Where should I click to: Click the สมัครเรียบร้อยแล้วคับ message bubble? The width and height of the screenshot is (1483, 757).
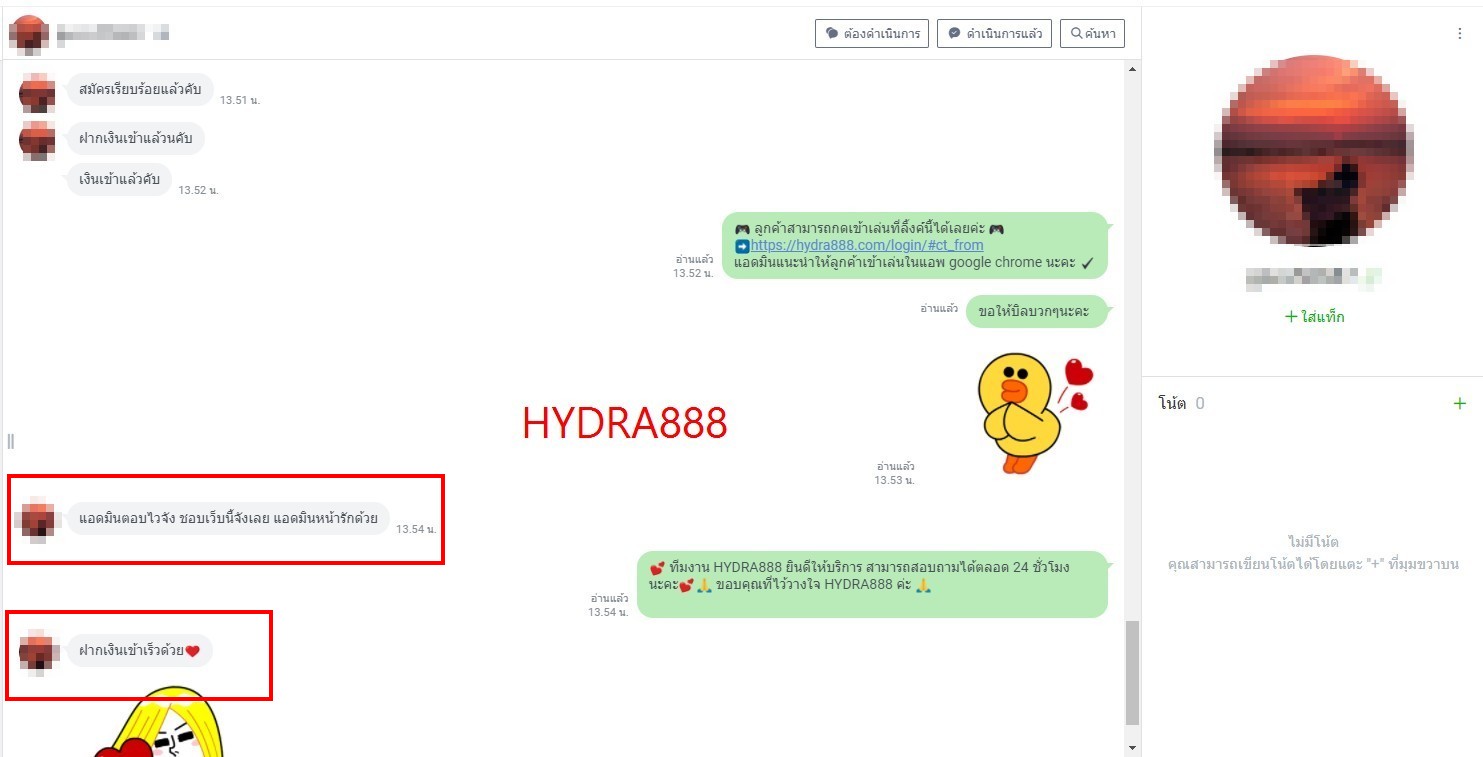[x=140, y=90]
